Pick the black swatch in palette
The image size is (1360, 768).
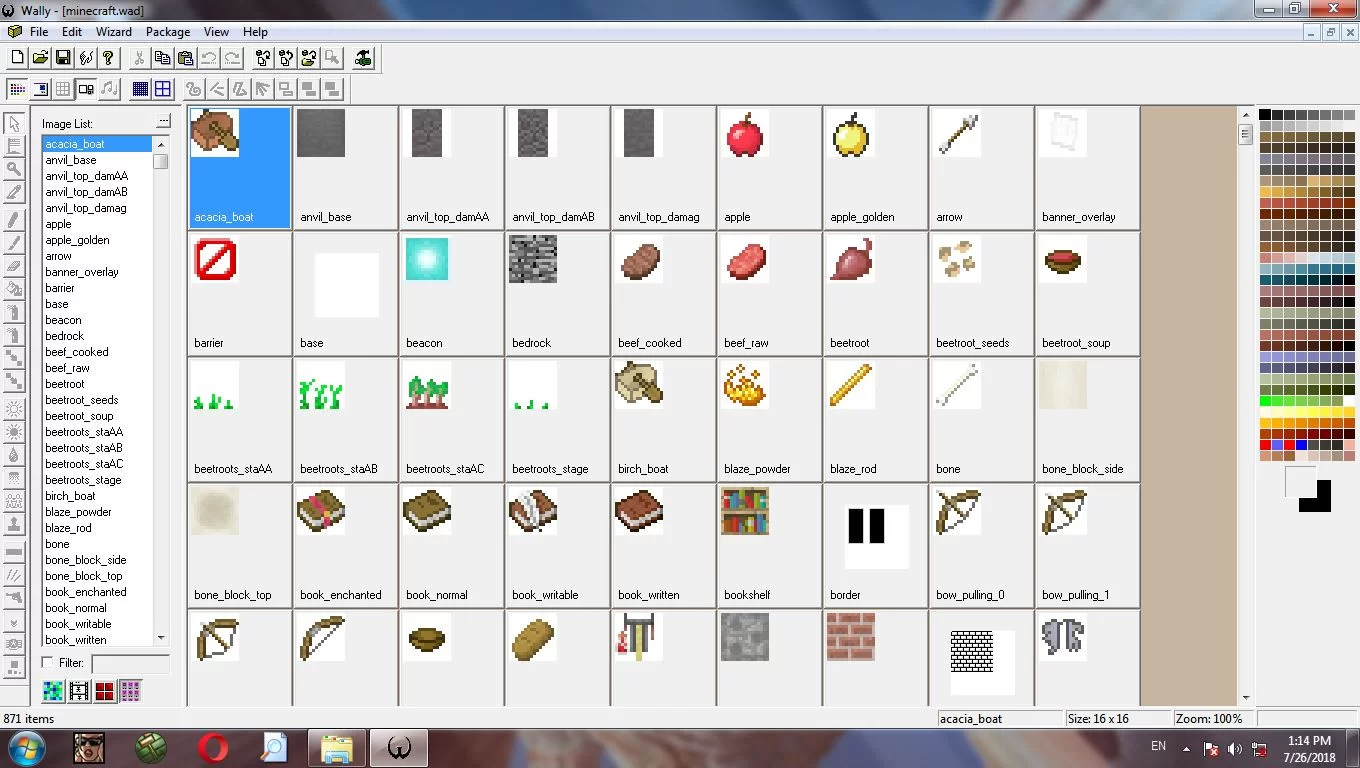(1265, 115)
